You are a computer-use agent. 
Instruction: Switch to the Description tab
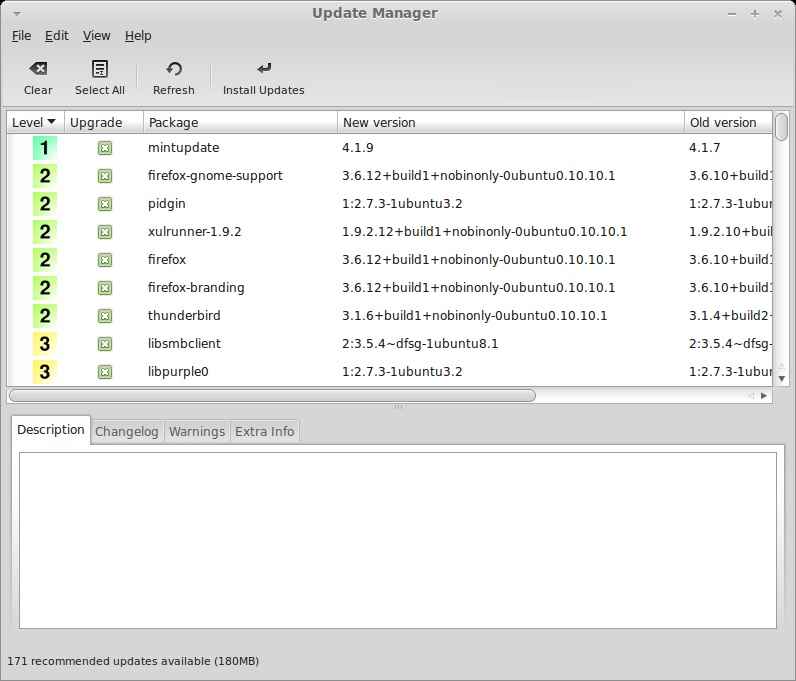[51, 430]
